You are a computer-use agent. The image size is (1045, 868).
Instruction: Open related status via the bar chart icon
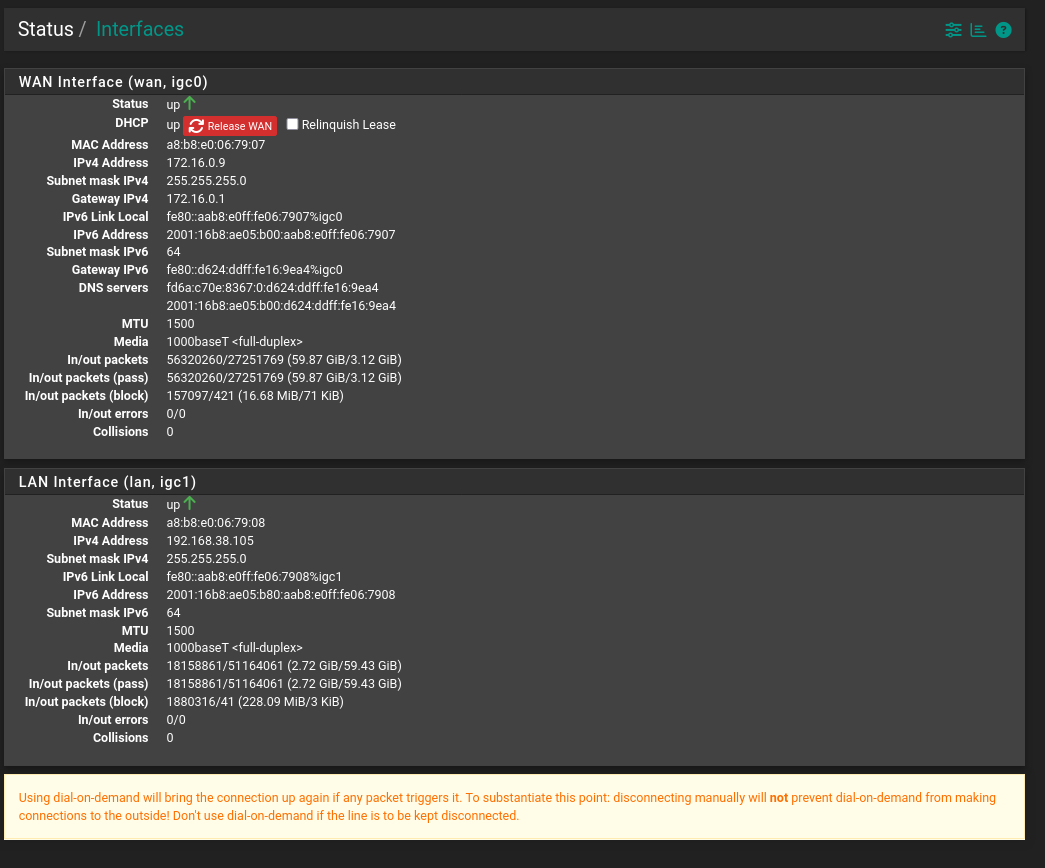pyautogui.click(x=978, y=30)
